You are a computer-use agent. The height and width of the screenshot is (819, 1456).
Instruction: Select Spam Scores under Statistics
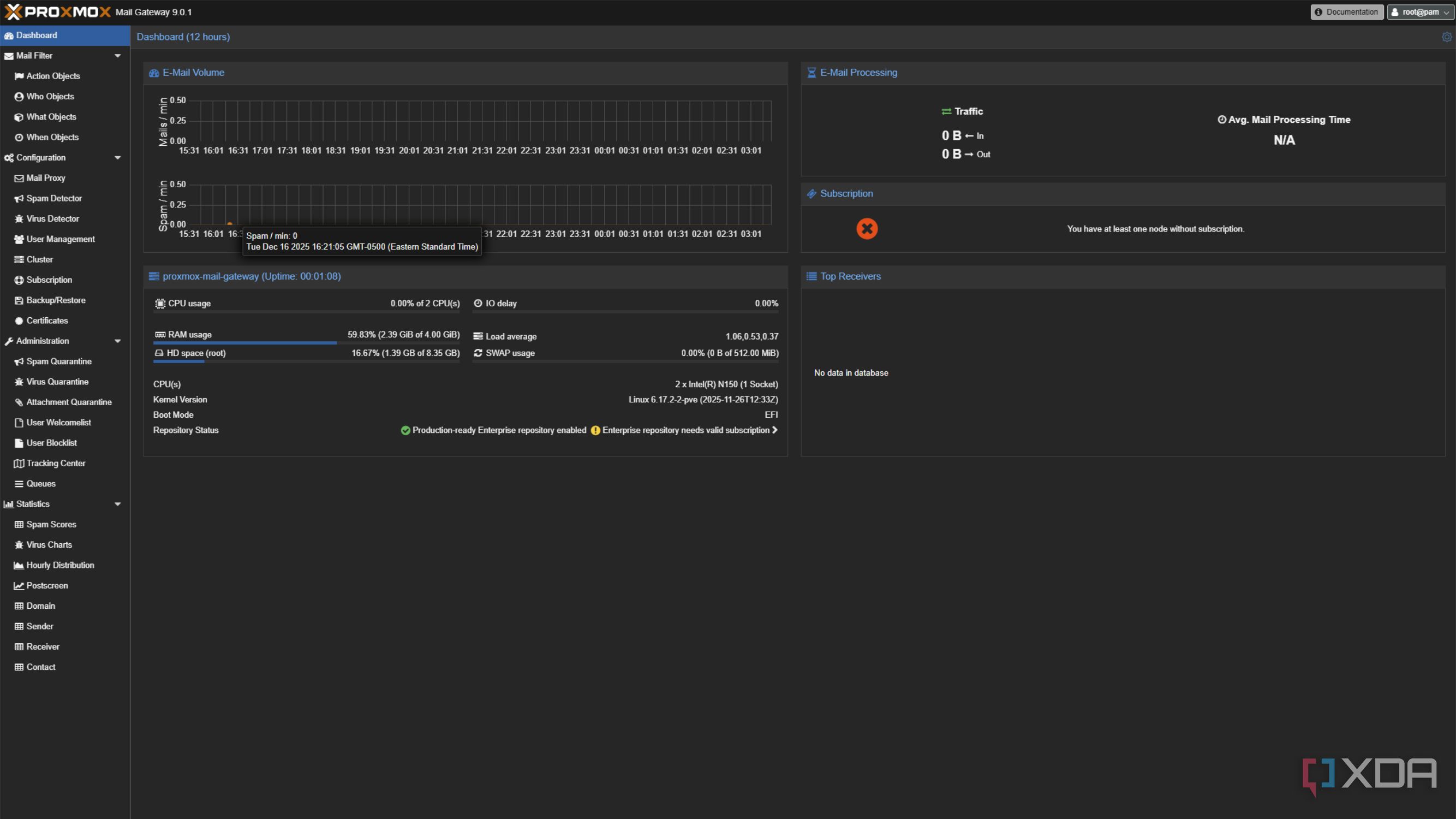[65, 524]
